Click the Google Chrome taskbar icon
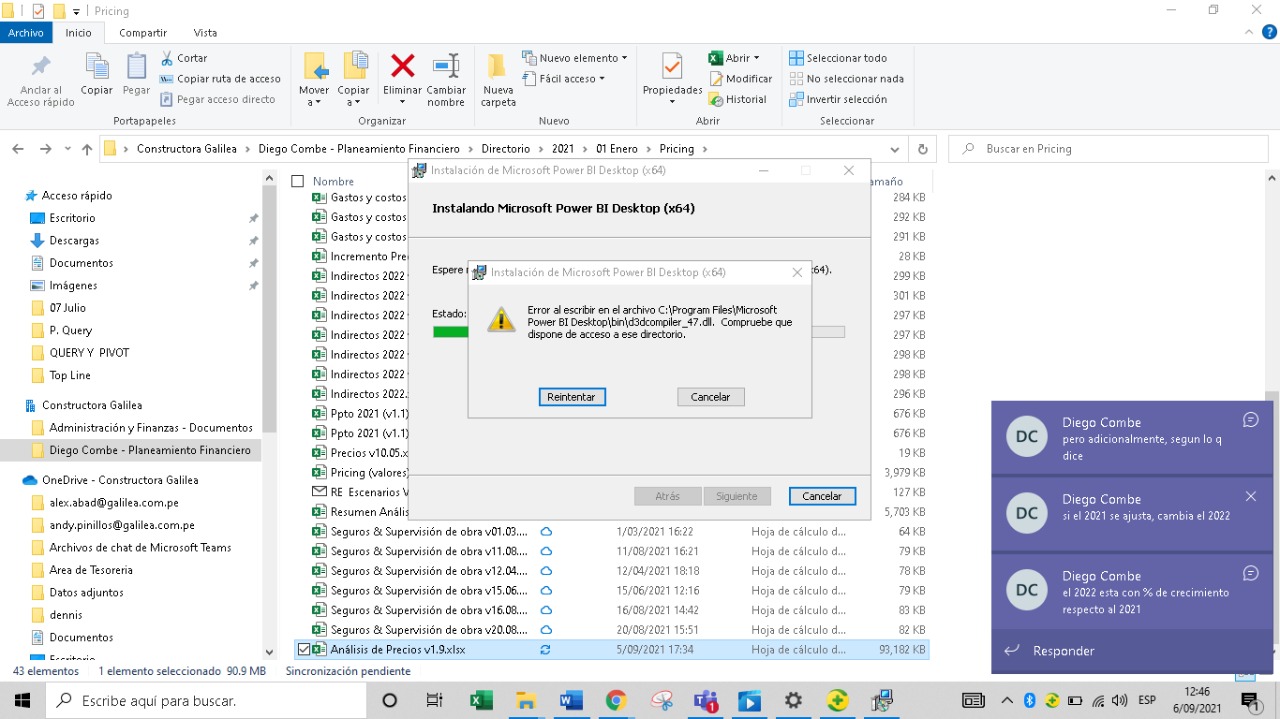 pos(616,701)
